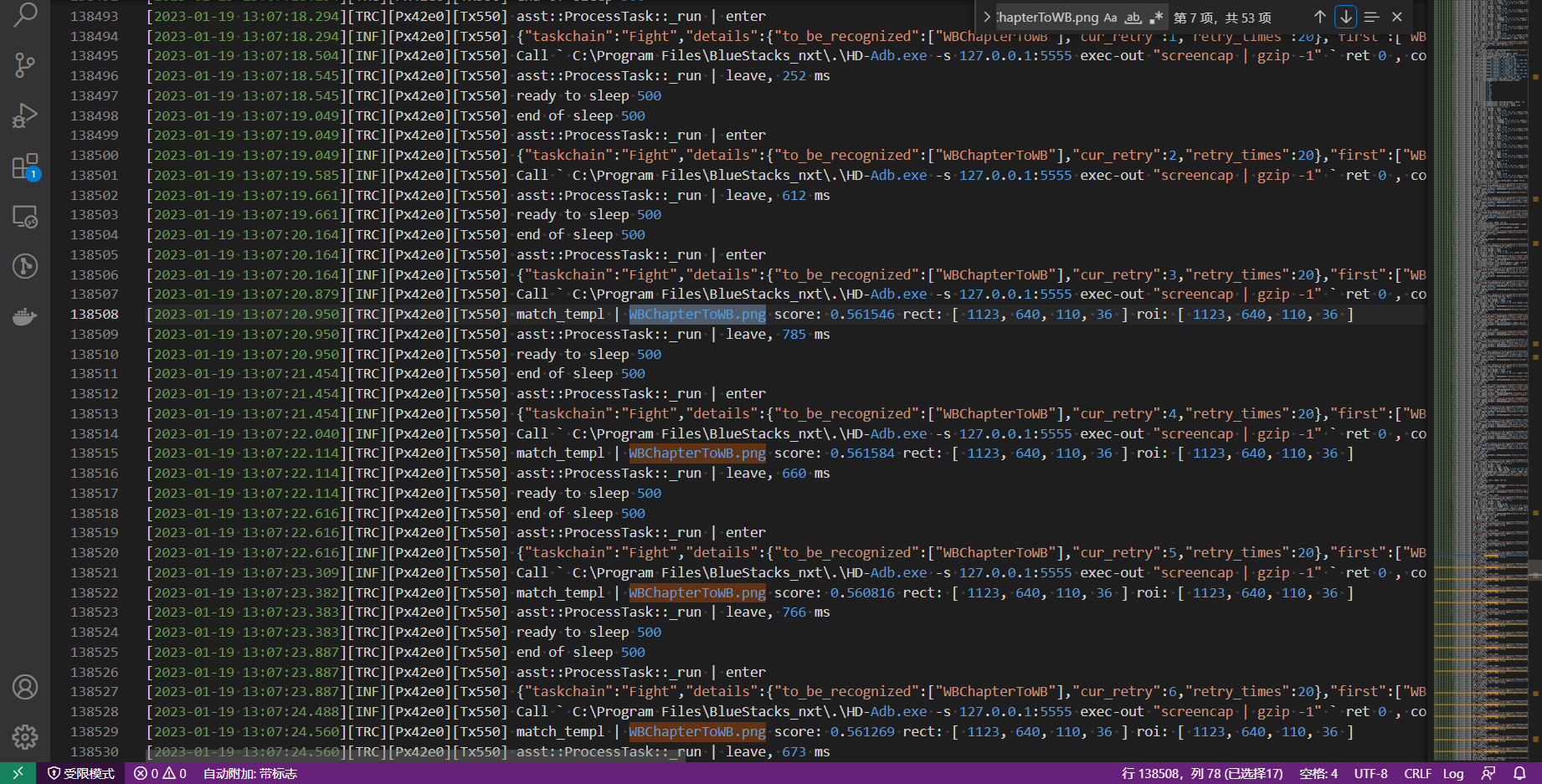The height and width of the screenshot is (784, 1542).
Task: Open the Extensions view with the badge
Action: coord(25,166)
